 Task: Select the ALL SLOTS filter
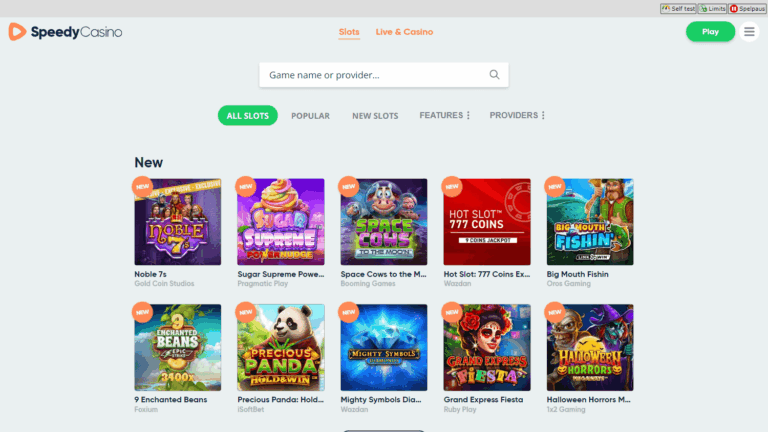coord(247,116)
